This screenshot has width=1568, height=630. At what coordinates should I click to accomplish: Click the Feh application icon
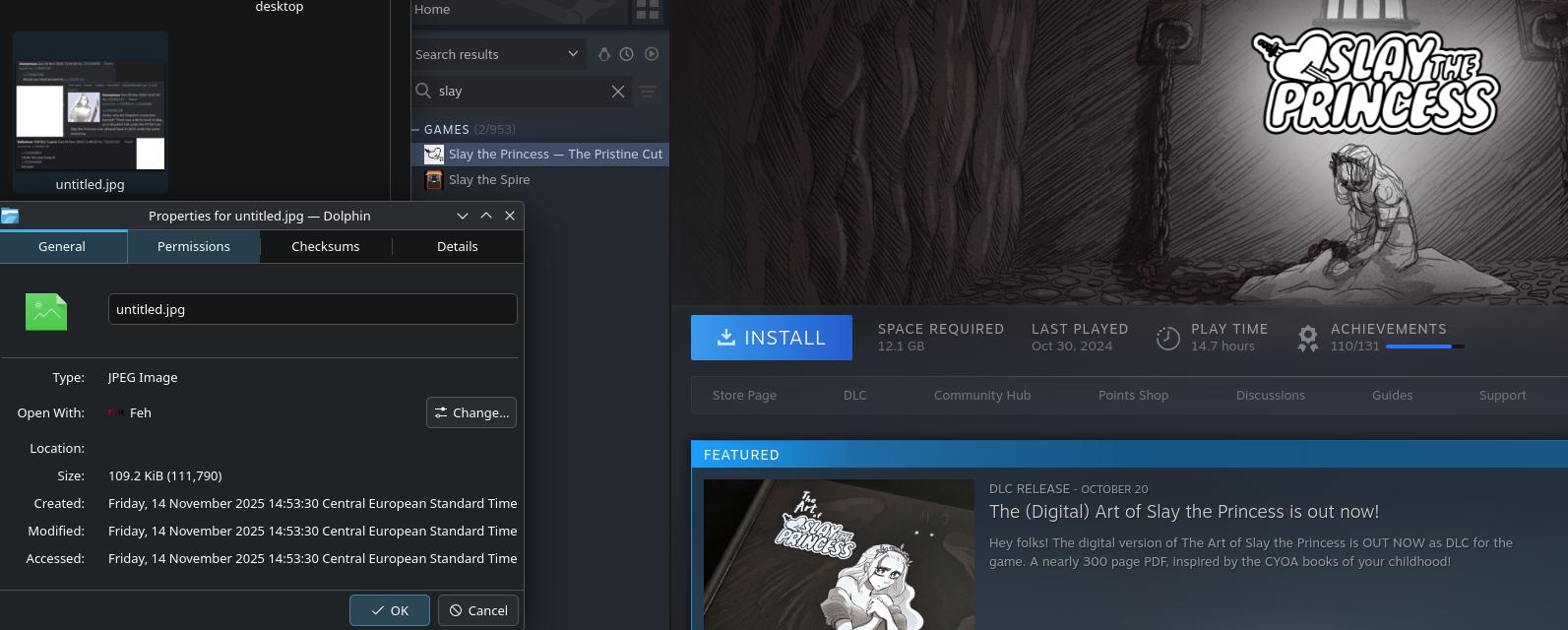116,413
